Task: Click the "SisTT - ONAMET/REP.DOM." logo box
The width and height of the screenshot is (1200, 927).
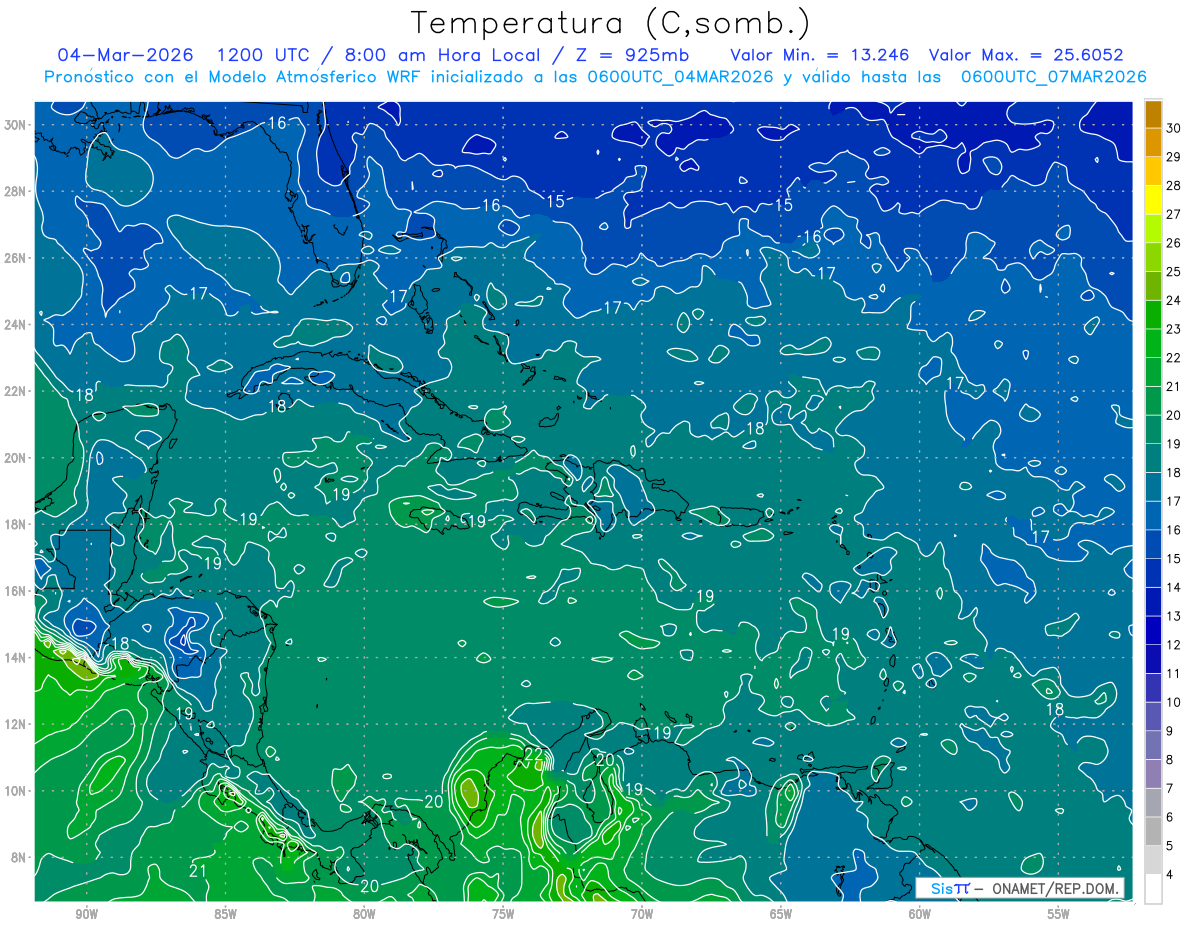Action: 1021,888
